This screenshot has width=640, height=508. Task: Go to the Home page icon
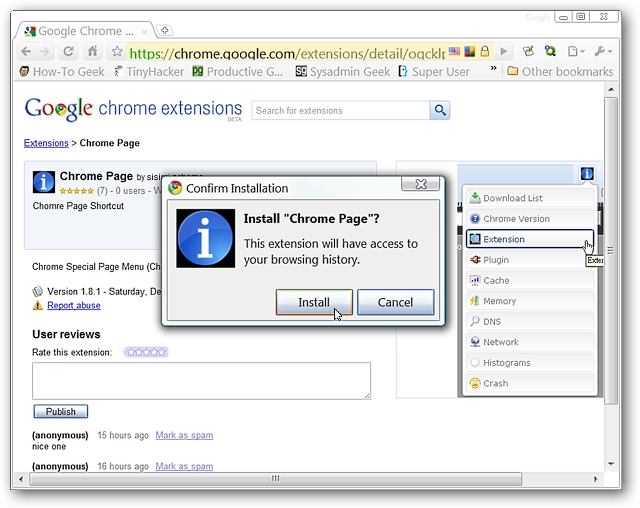pos(92,51)
